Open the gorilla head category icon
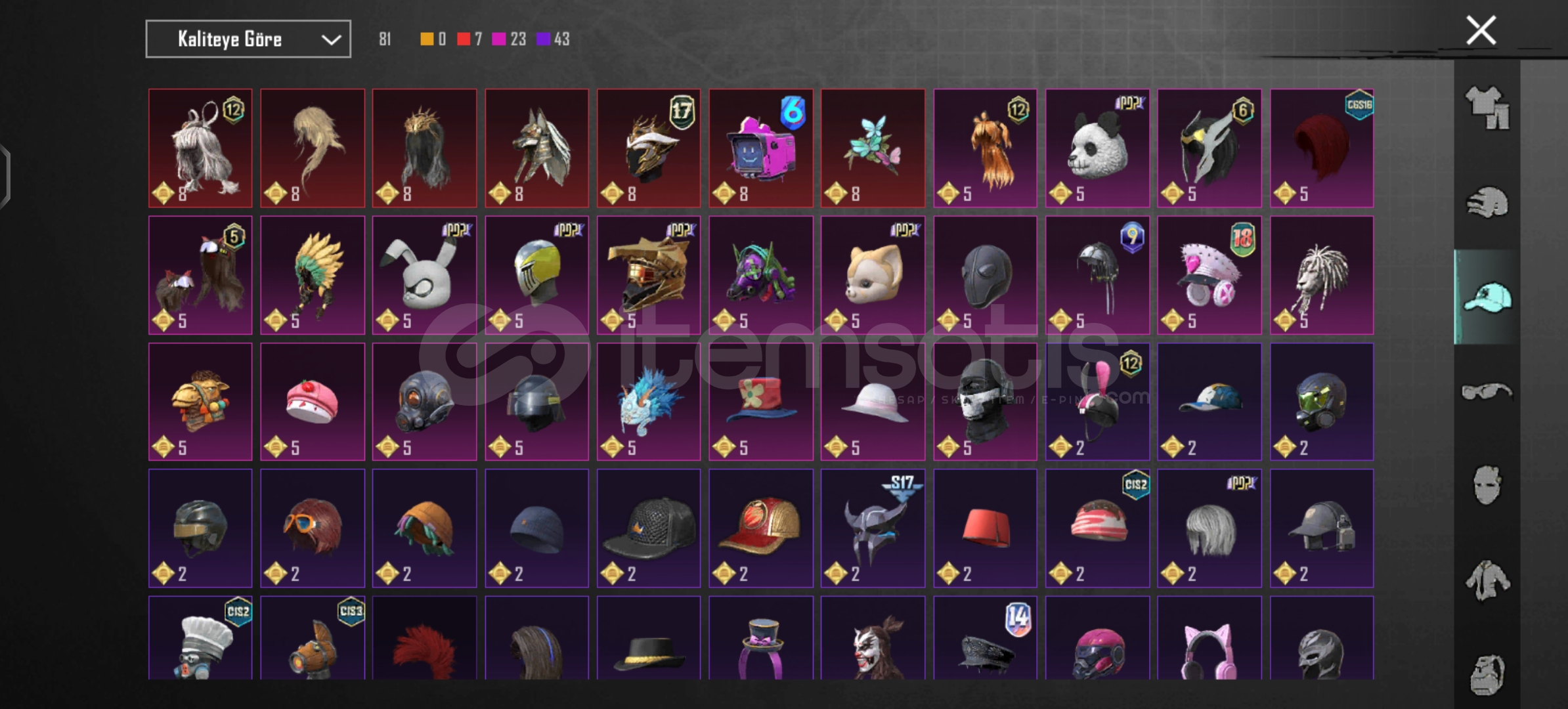 (x=1487, y=674)
